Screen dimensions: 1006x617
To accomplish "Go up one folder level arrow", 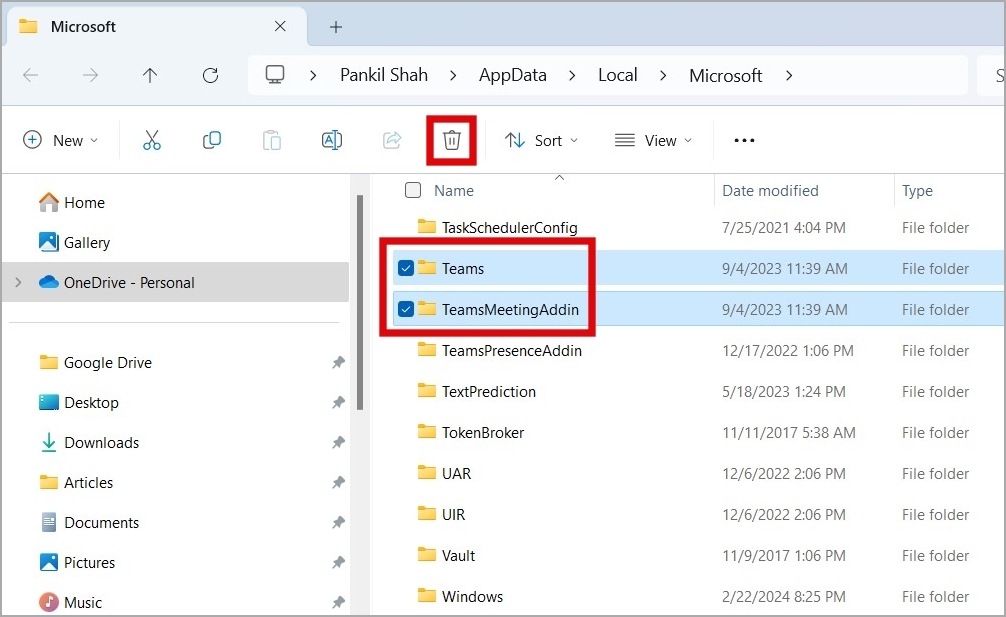I will (149, 76).
